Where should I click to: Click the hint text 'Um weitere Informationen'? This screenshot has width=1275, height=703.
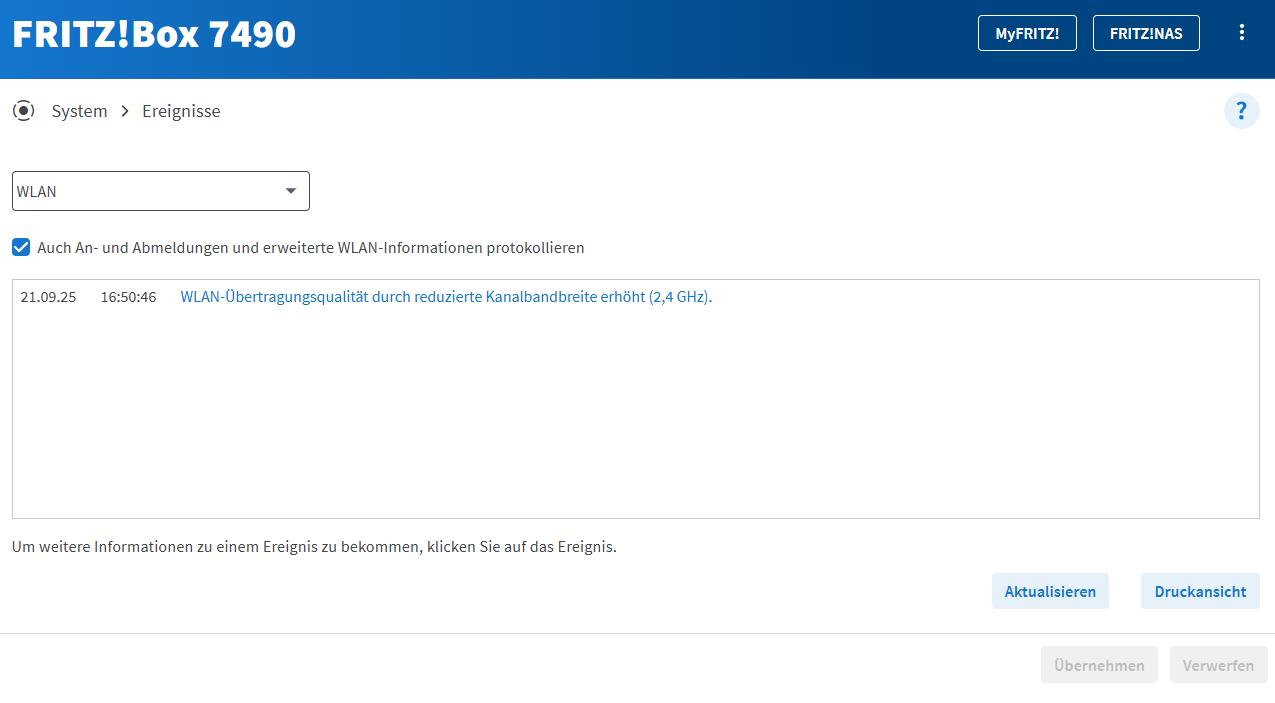314,547
